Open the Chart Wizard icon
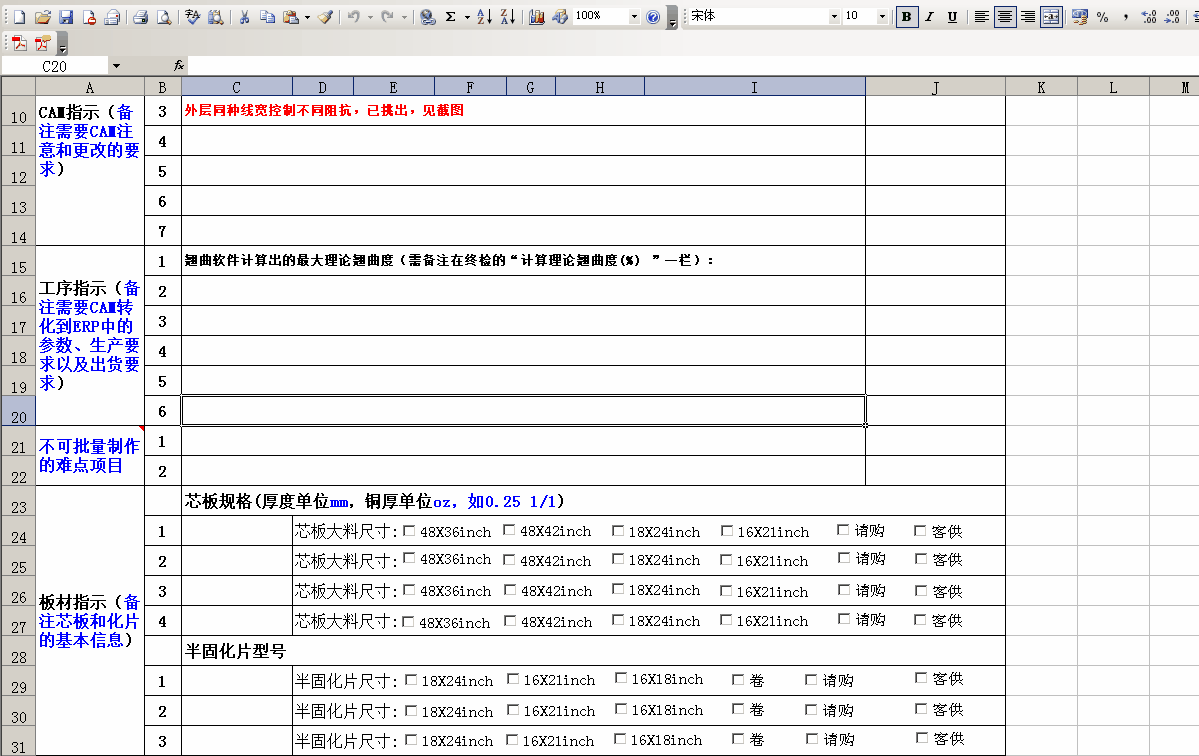This screenshot has height=756, width=1199. pyautogui.click(x=537, y=16)
